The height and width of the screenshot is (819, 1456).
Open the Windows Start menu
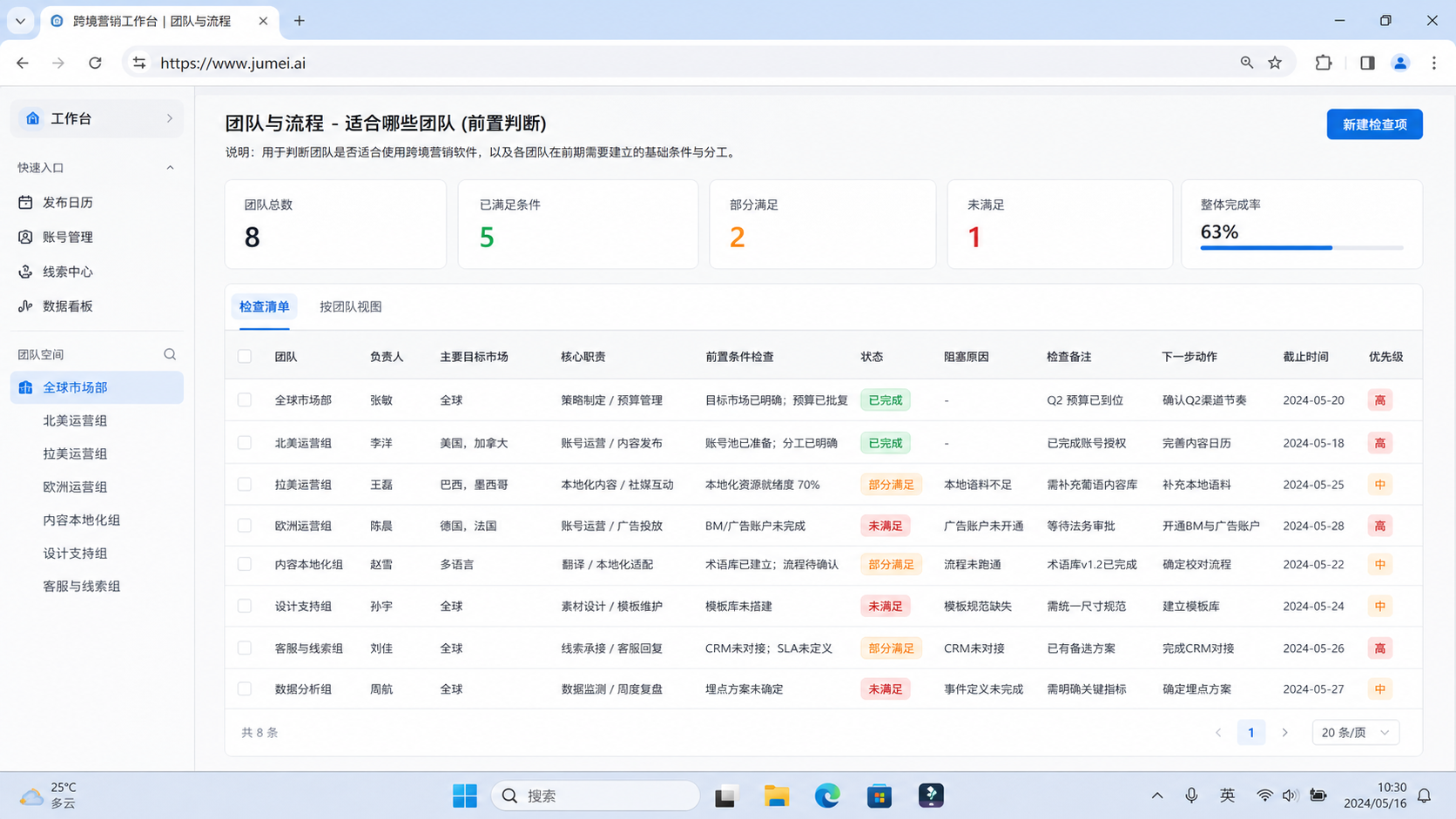[465, 796]
